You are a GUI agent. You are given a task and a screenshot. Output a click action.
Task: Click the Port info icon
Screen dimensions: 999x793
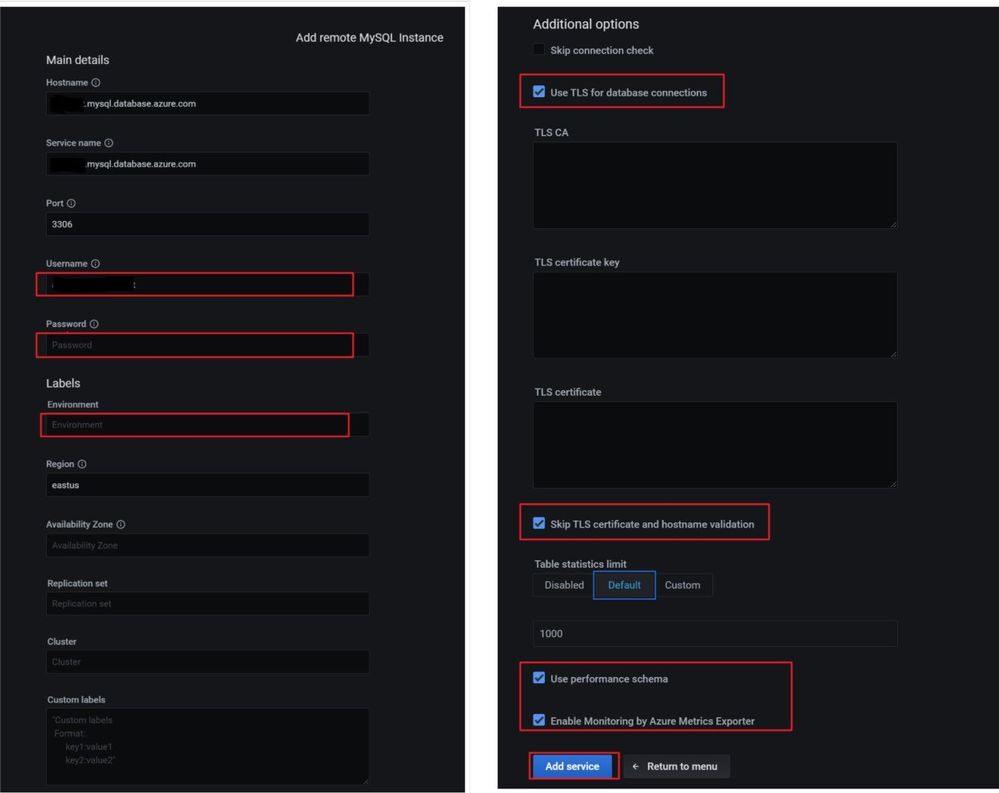tap(71, 203)
